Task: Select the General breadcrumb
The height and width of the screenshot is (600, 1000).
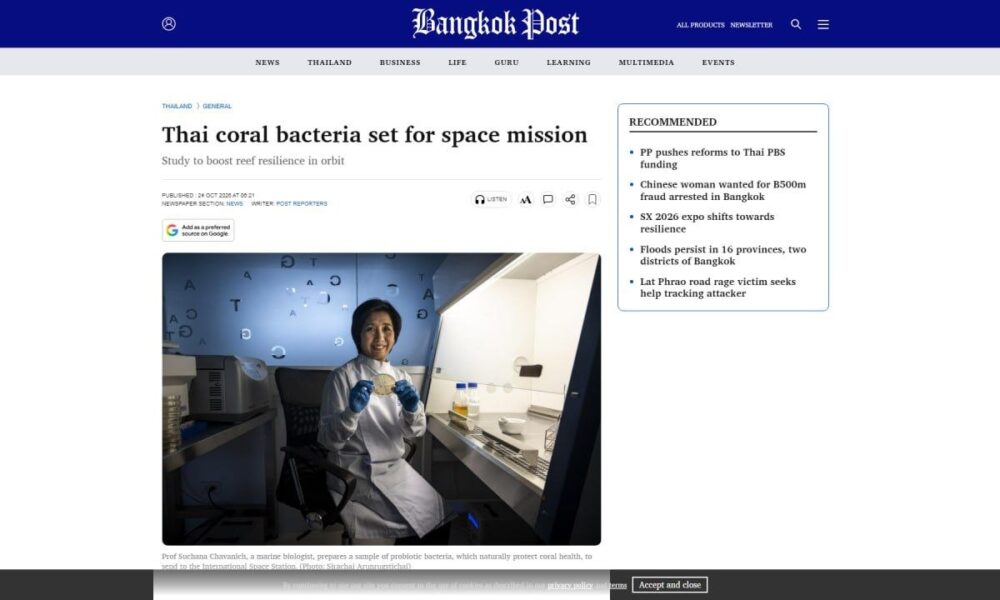Action: (217, 106)
